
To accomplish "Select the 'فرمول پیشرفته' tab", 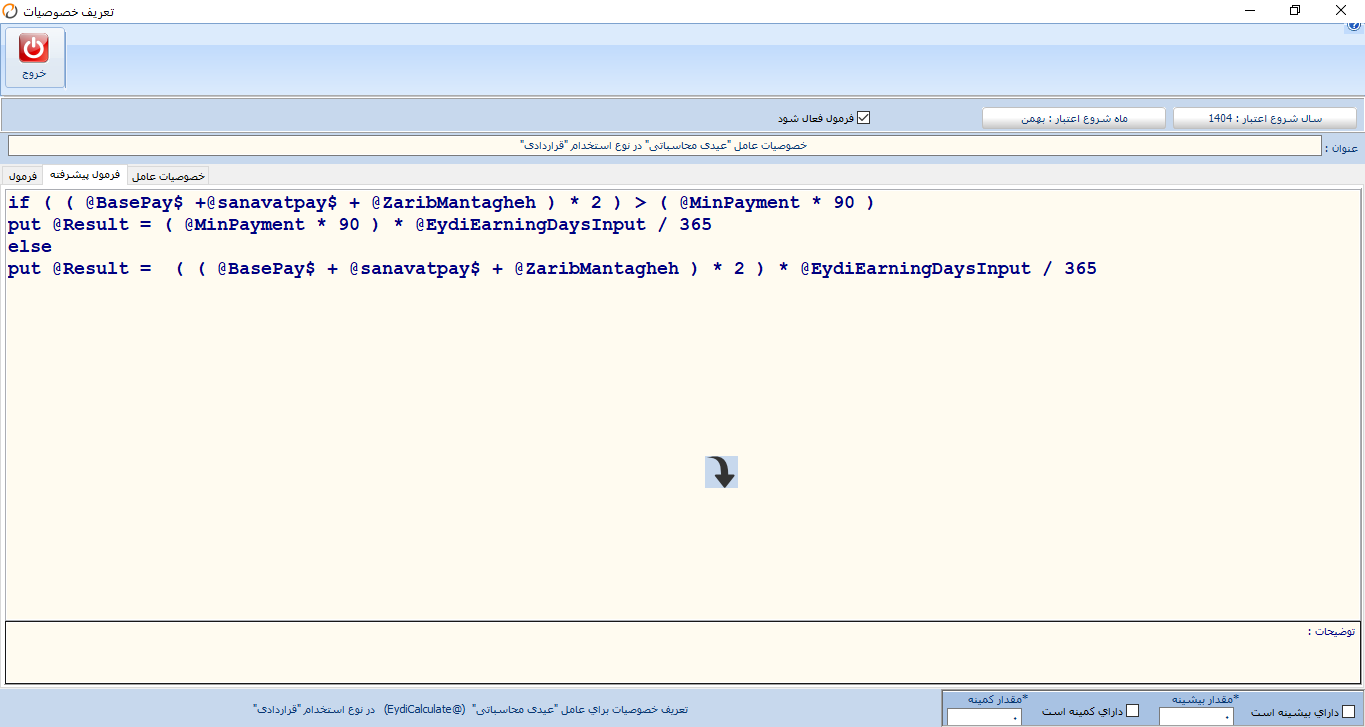I will 85,175.
